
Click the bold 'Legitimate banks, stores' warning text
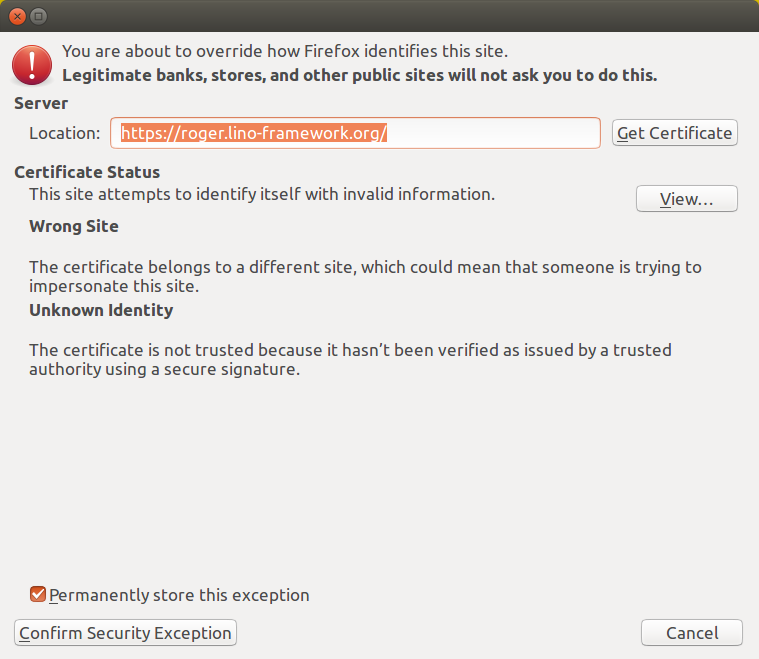(x=360, y=76)
